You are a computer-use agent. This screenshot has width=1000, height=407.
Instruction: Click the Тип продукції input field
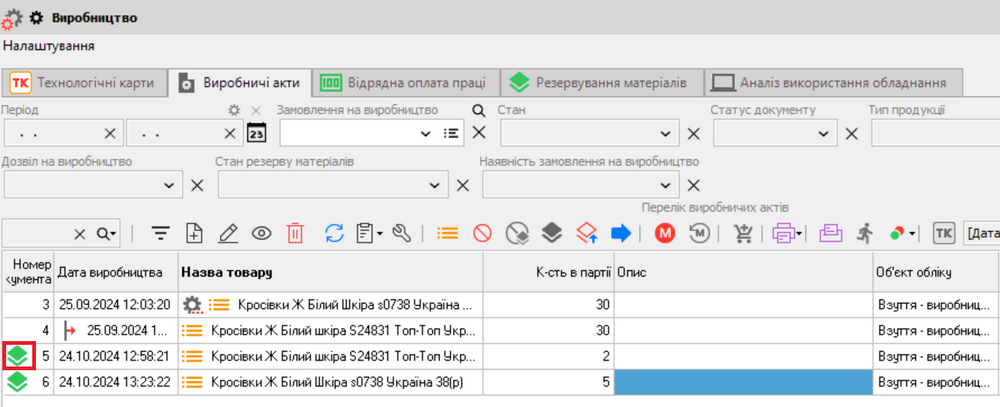(x=935, y=133)
